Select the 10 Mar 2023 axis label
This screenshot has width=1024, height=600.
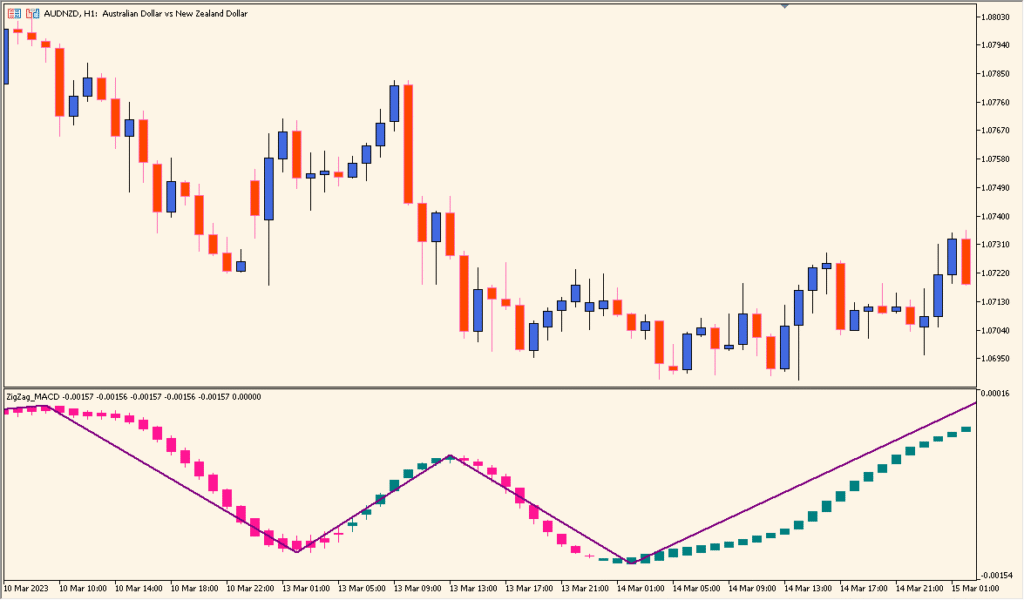[x=24, y=589]
